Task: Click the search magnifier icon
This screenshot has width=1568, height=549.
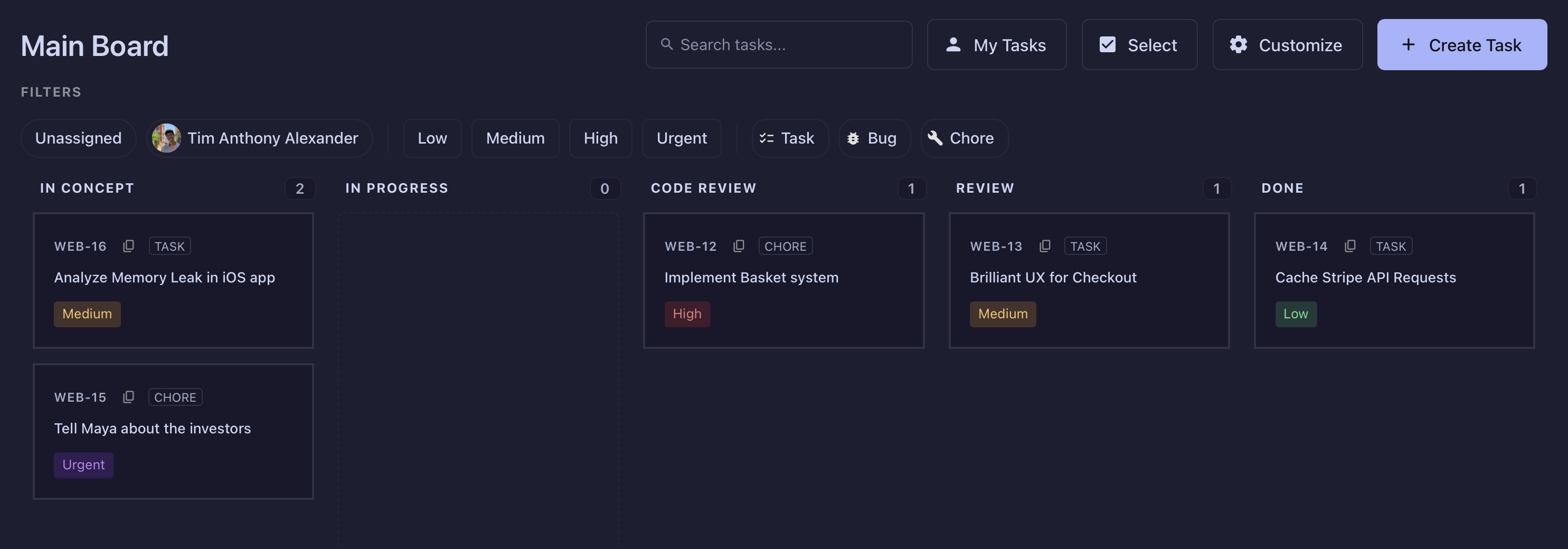Action: tap(666, 44)
